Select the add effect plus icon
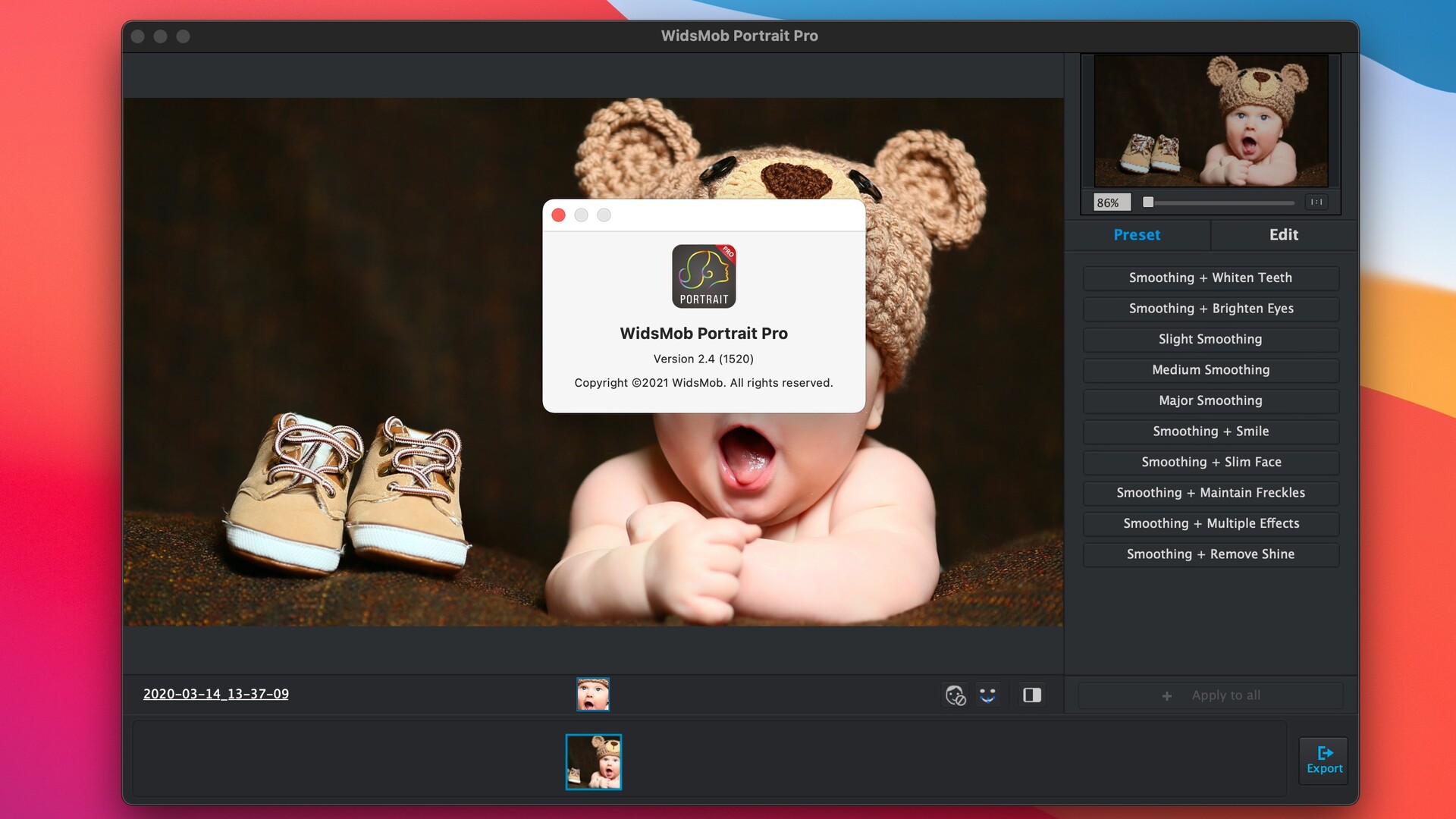This screenshot has width=1456, height=819. 1167,694
